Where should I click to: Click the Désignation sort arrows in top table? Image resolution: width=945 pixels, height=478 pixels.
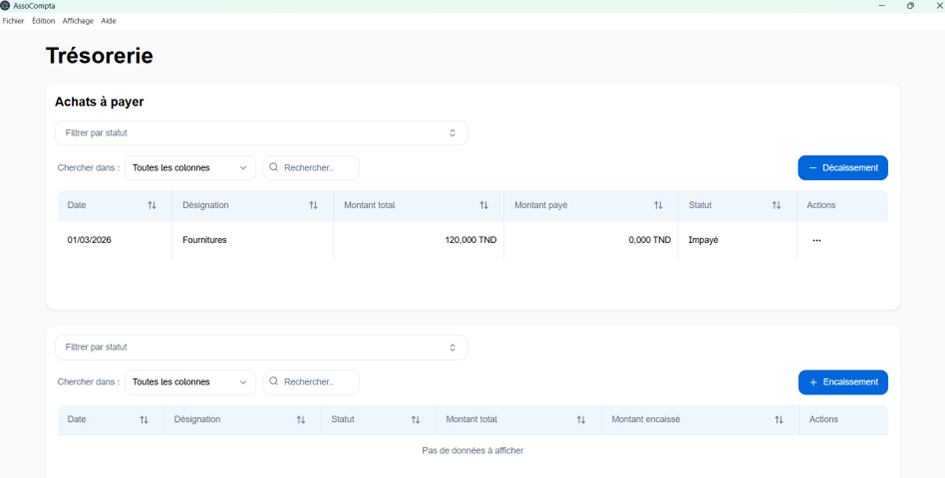[x=313, y=206]
